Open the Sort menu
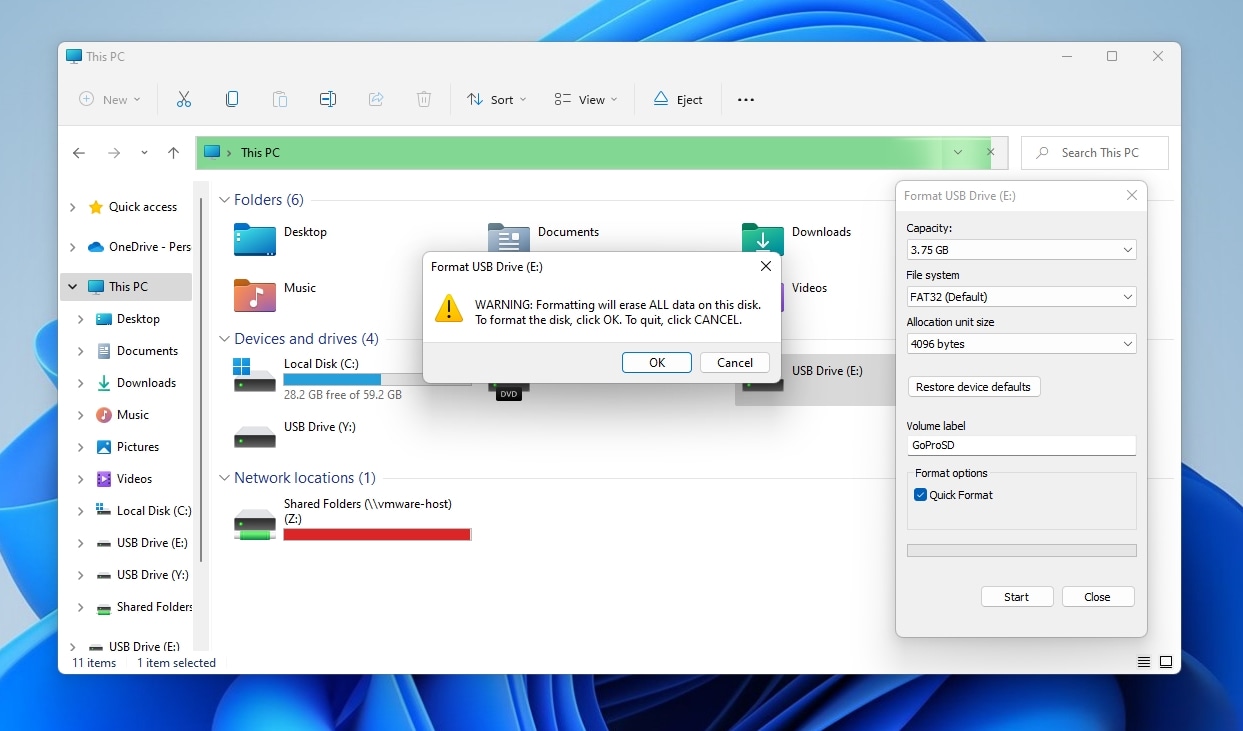 496,99
